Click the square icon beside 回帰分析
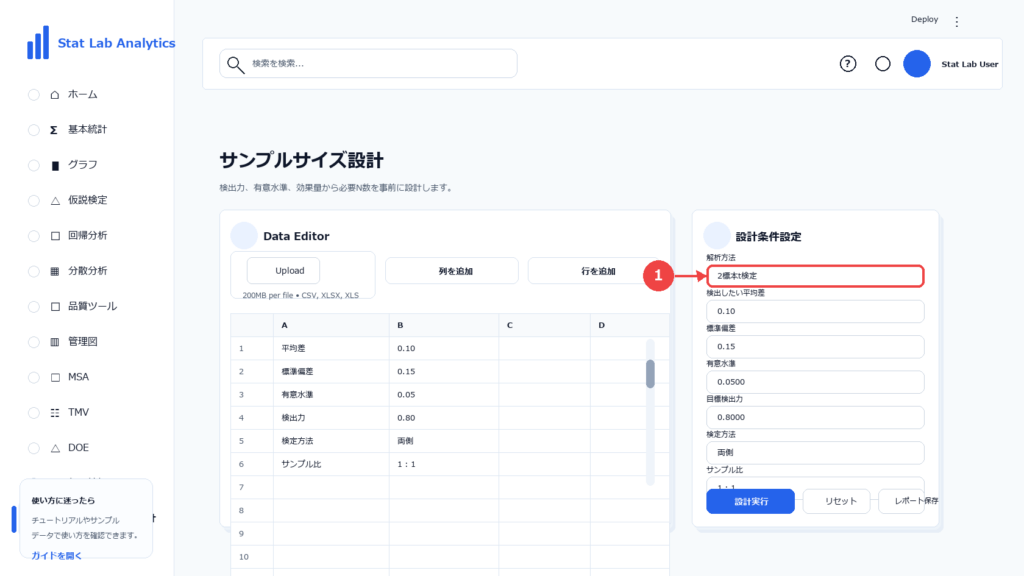Screen dimensions: 1024x576 55,236
